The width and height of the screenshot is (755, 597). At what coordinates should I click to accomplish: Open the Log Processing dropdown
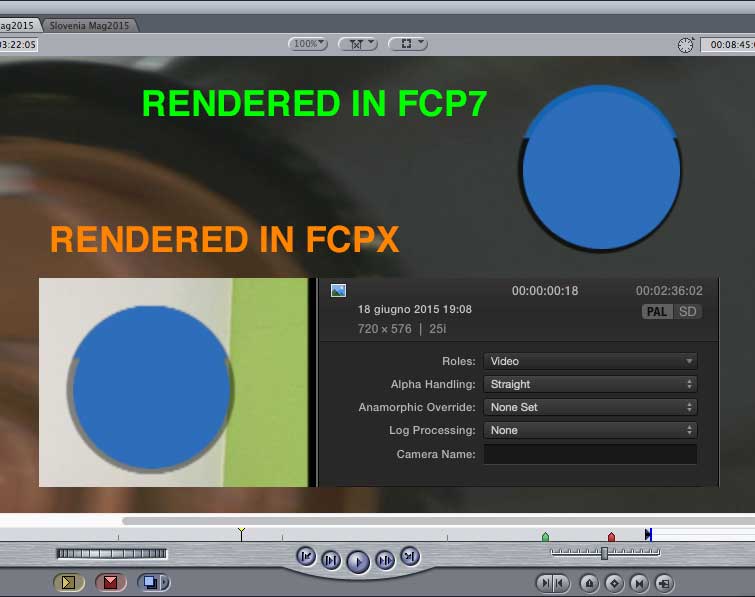pos(590,430)
